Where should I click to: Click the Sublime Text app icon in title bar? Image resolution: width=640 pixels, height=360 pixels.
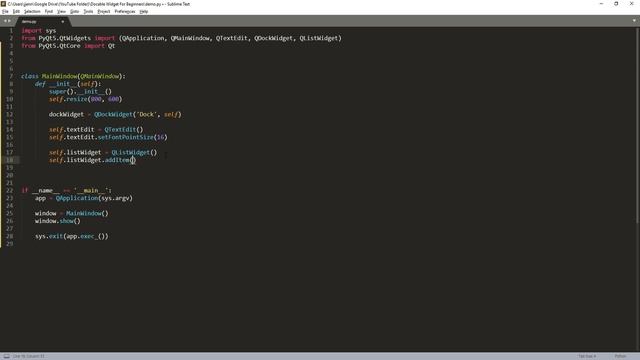pyautogui.click(x=3, y=4)
